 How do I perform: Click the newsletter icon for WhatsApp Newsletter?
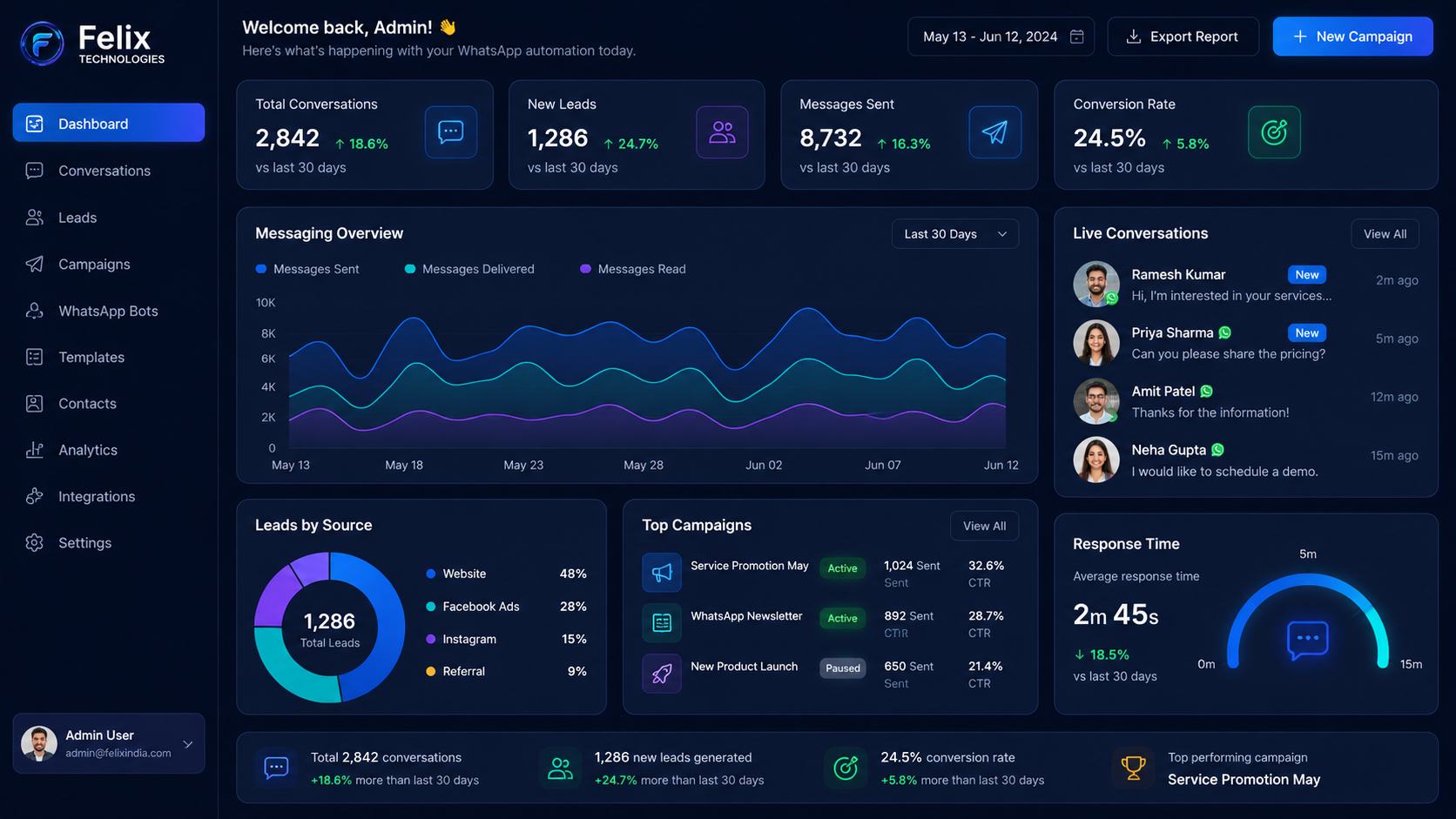(x=662, y=623)
